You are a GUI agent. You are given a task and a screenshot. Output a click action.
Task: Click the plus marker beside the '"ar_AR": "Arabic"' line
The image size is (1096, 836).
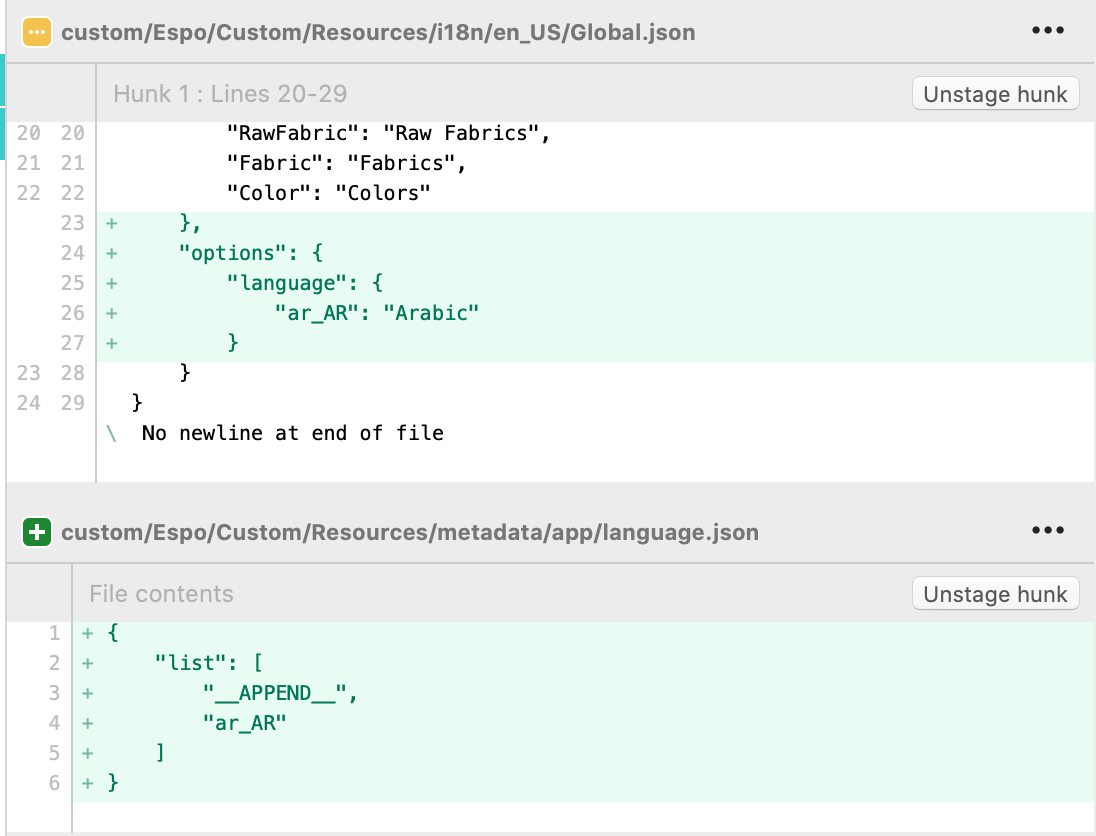point(110,313)
